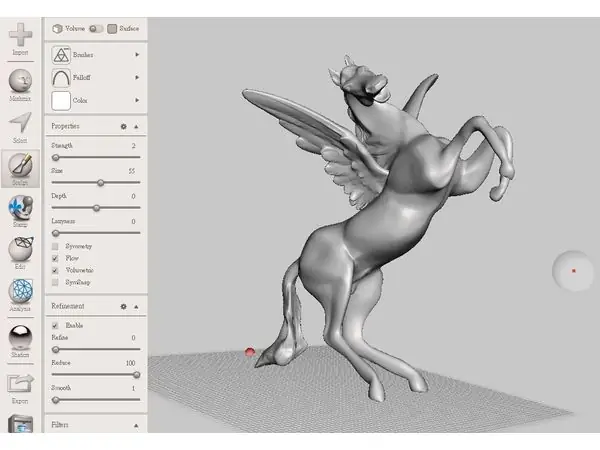This screenshot has height=450, width=600.
Task: Click the Falloff label
Action: pos(82,78)
